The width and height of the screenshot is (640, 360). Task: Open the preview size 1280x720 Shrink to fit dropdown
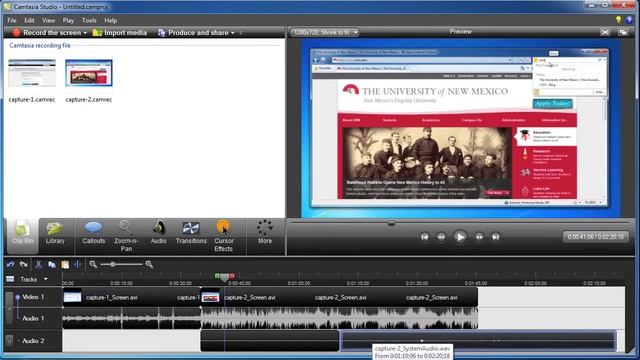325,32
